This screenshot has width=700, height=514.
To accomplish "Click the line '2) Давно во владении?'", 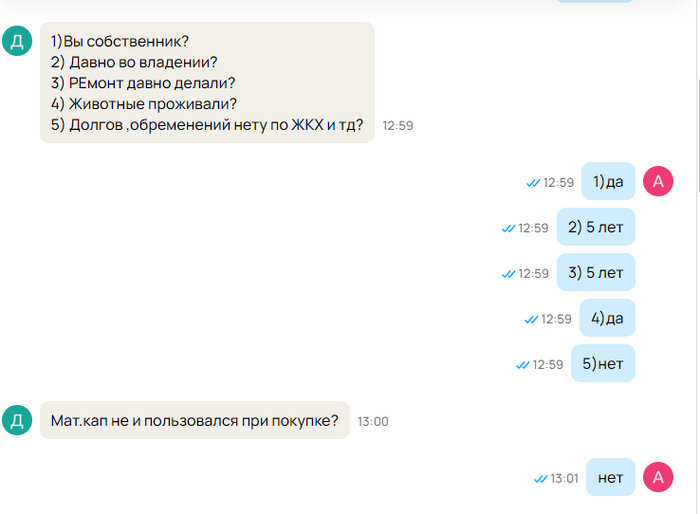I will [134, 62].
